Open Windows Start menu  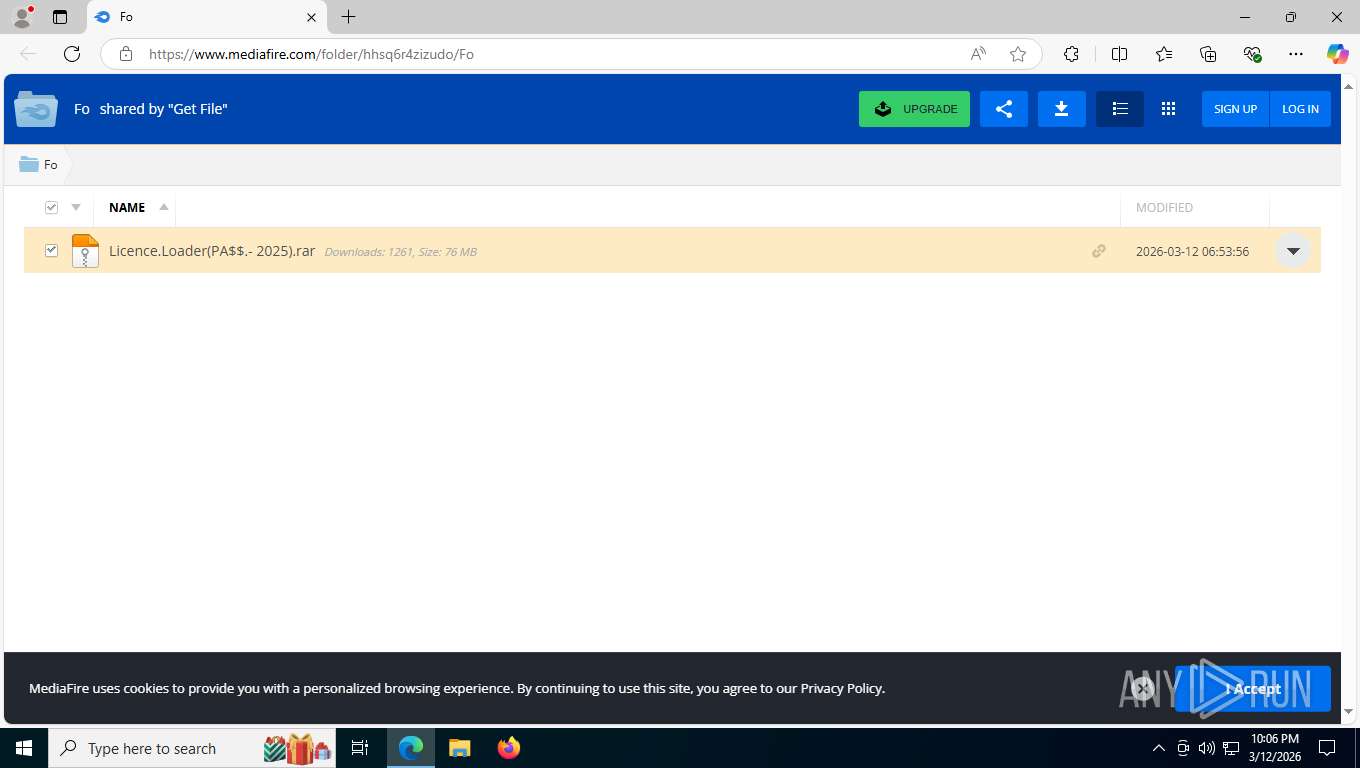[x=23, y=748]
